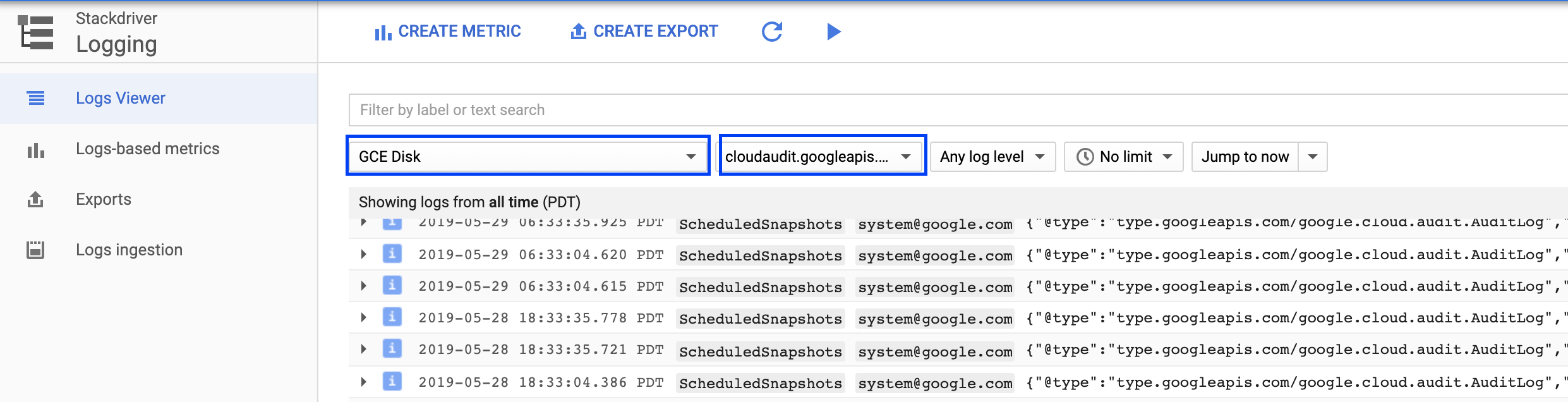Viewport: 1568px width, 402px height.
Task: Click the Create Metric bar chart icon
Action: [383, 32]
